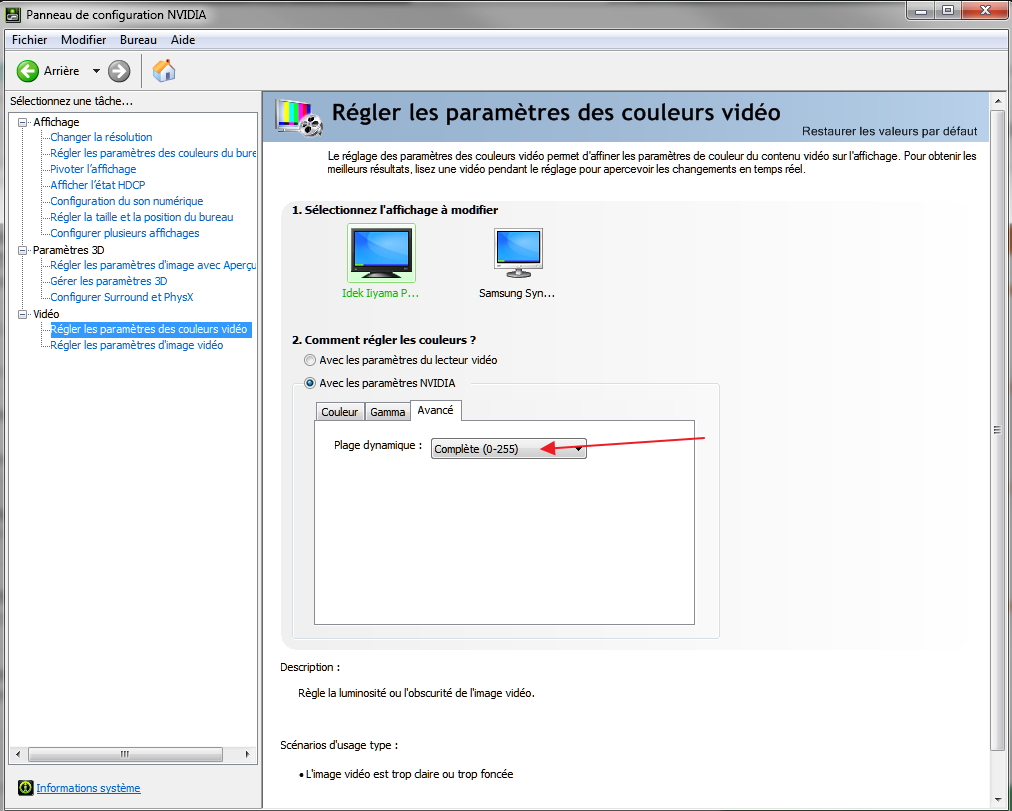Click the main panel vertical scrollbar thumb

pyautogui.click(x=998, y=430)
